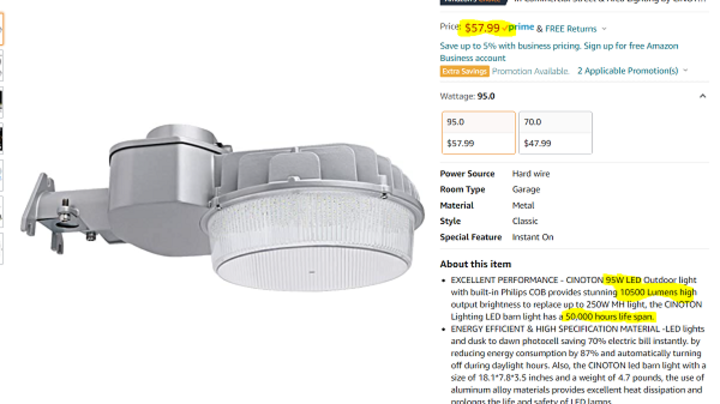Click the main barn light product image

point(222,207)
